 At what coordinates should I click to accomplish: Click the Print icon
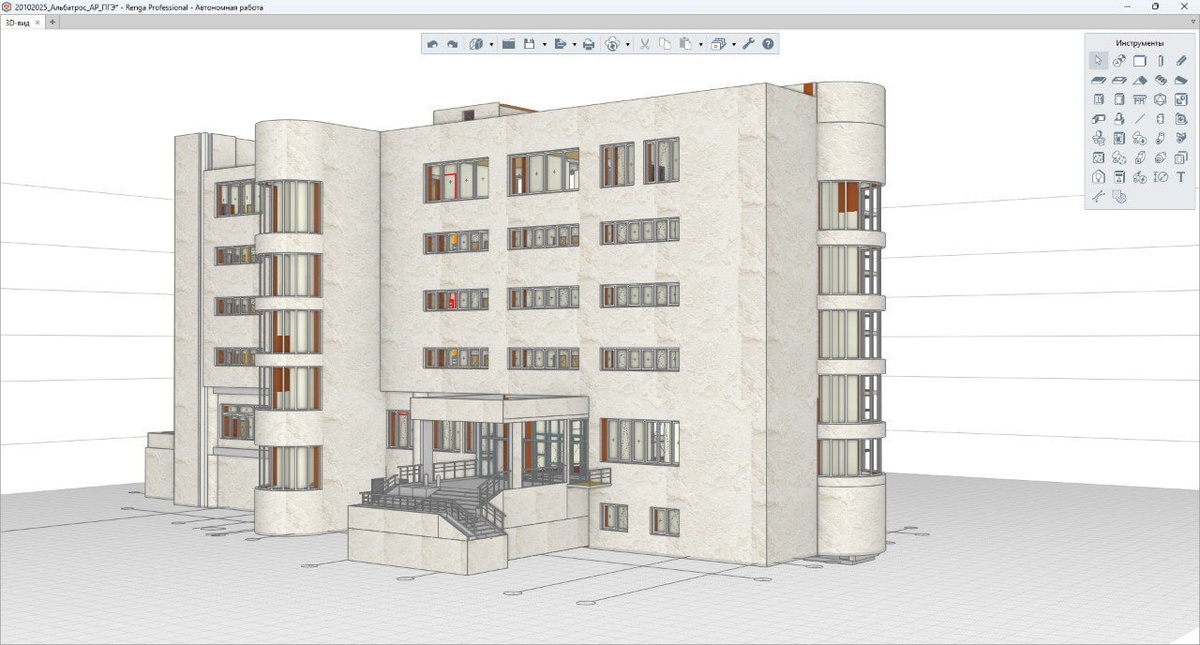[x=588, y=44]
